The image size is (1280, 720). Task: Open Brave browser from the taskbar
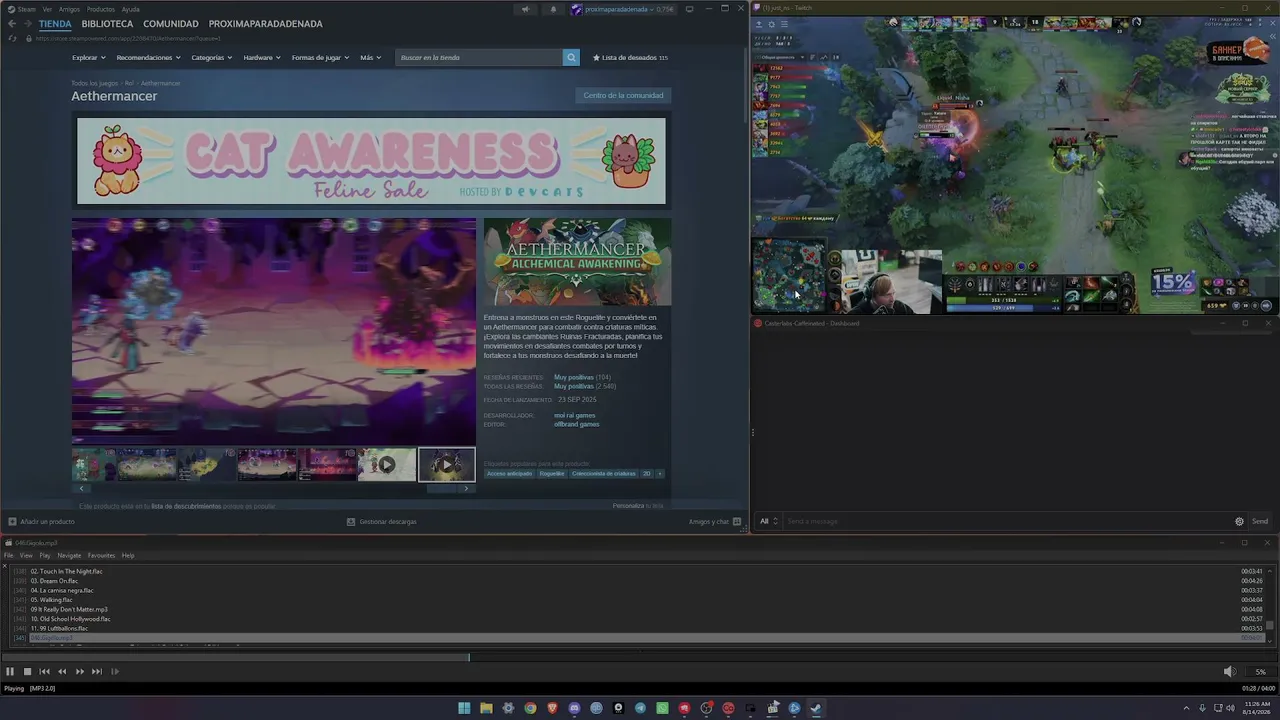[x=552, y=708]
